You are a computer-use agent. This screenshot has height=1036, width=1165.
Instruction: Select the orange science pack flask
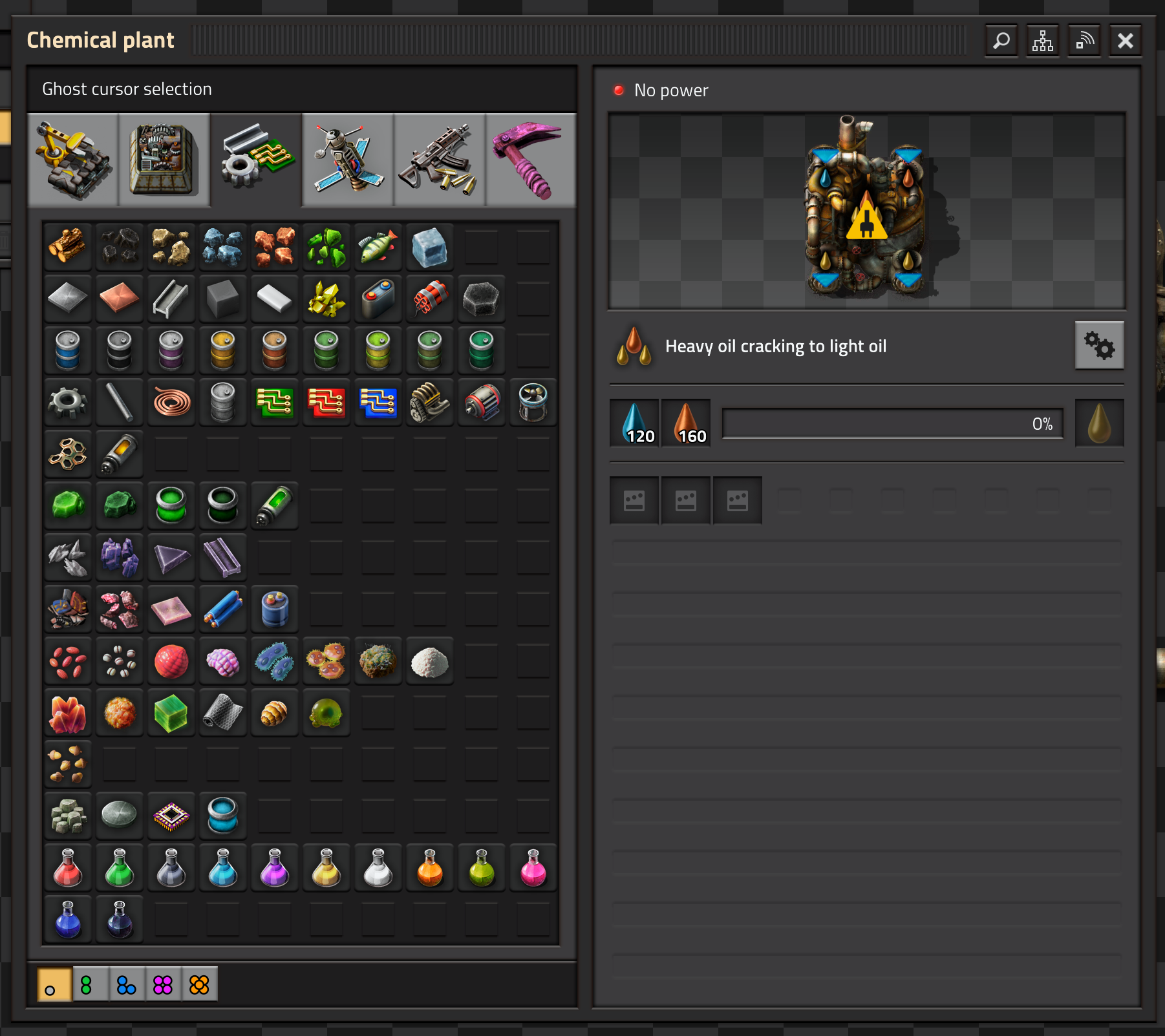point(430,867)
